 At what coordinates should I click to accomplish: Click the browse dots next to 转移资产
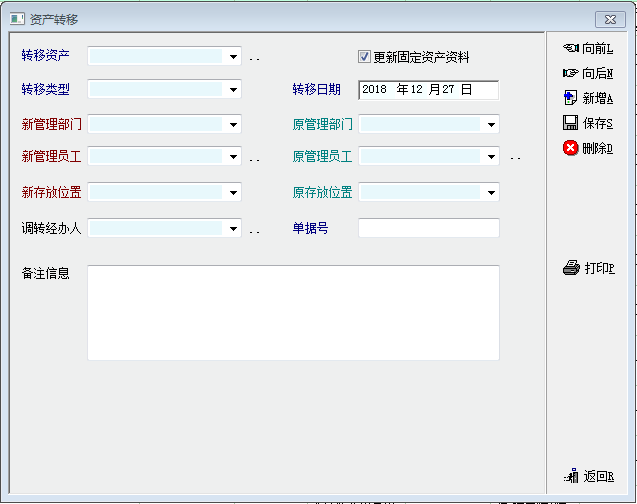pyautogui.click(x=254, y=59)
